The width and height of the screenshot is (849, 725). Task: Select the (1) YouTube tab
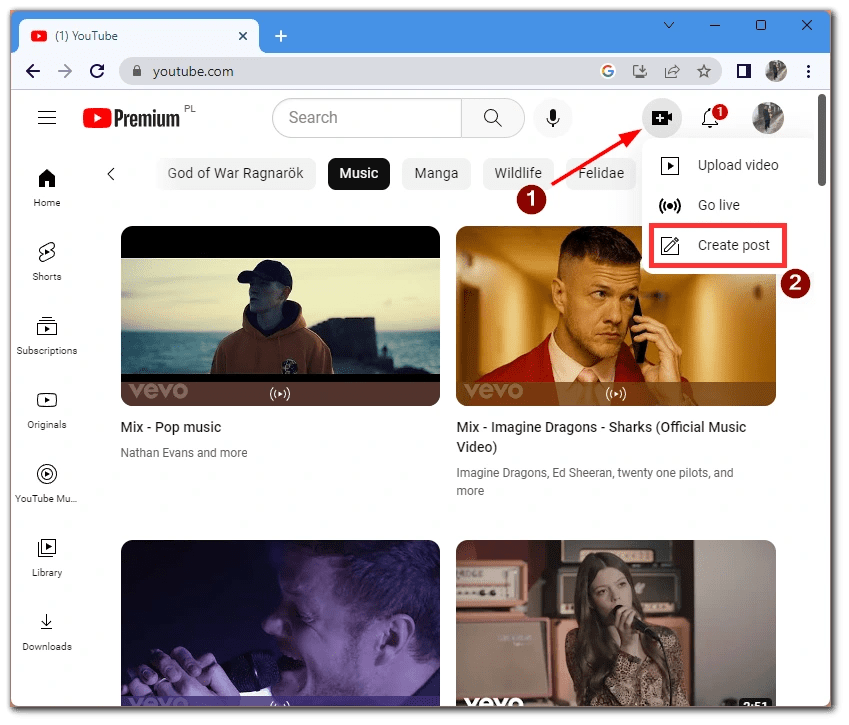tap(139, 36)
